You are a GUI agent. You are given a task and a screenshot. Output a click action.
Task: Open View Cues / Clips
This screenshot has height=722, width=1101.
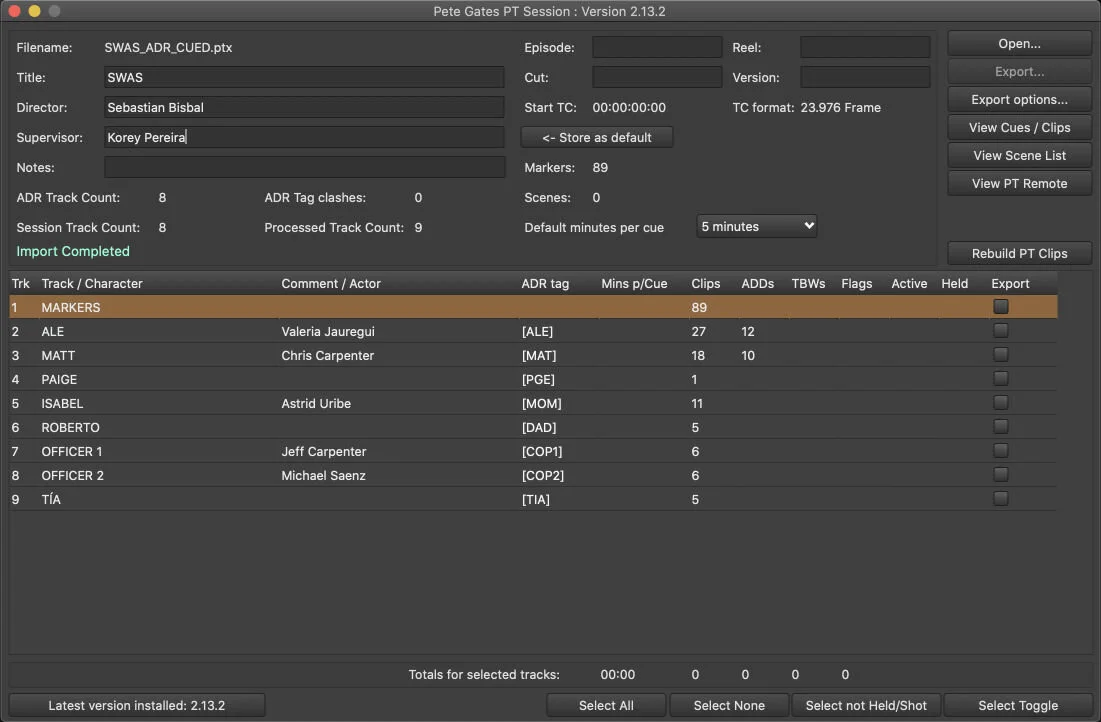pos(1019,127)
